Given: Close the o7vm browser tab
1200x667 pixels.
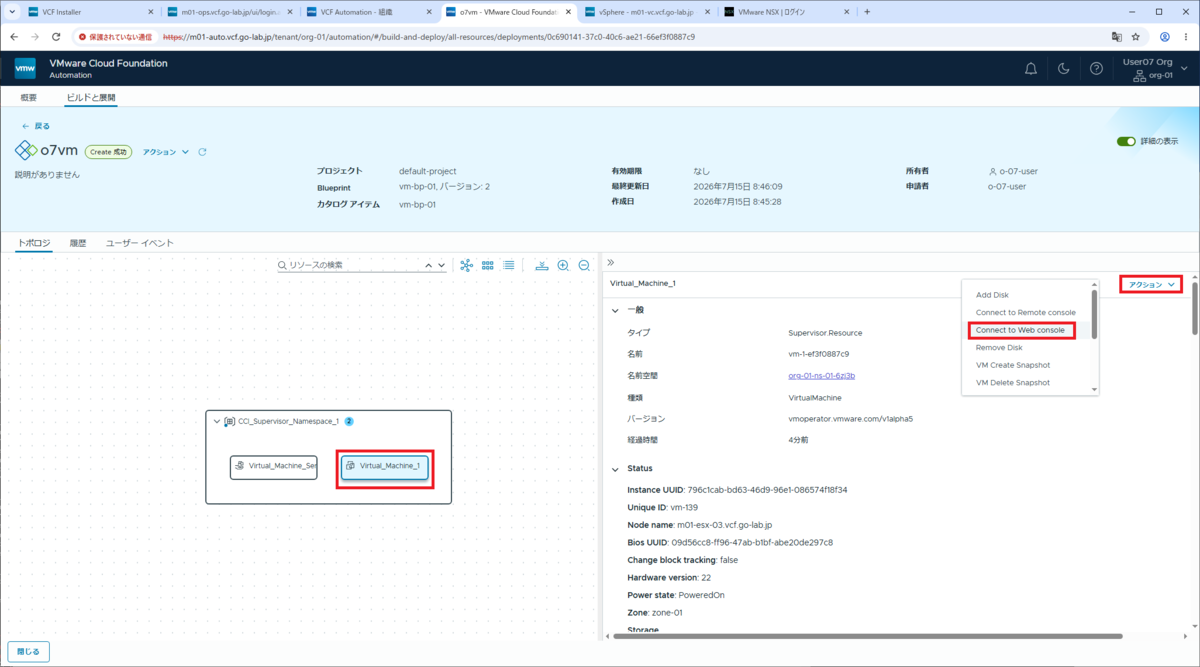Looking at the screenshot, I should pyautogui.click(x=568, y=12).
